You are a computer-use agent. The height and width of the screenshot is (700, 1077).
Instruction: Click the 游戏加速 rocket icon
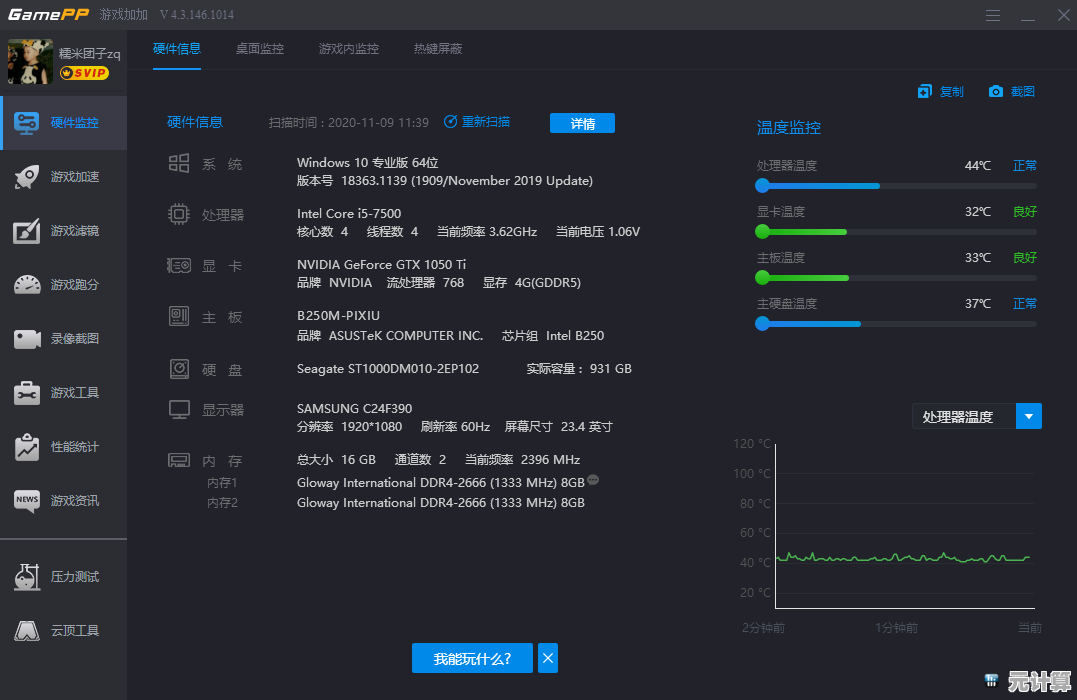click(27, 177)
